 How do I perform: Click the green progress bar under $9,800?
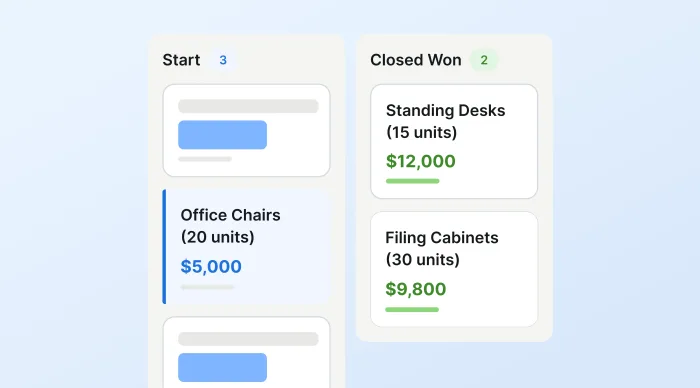(x=412, y=309)
